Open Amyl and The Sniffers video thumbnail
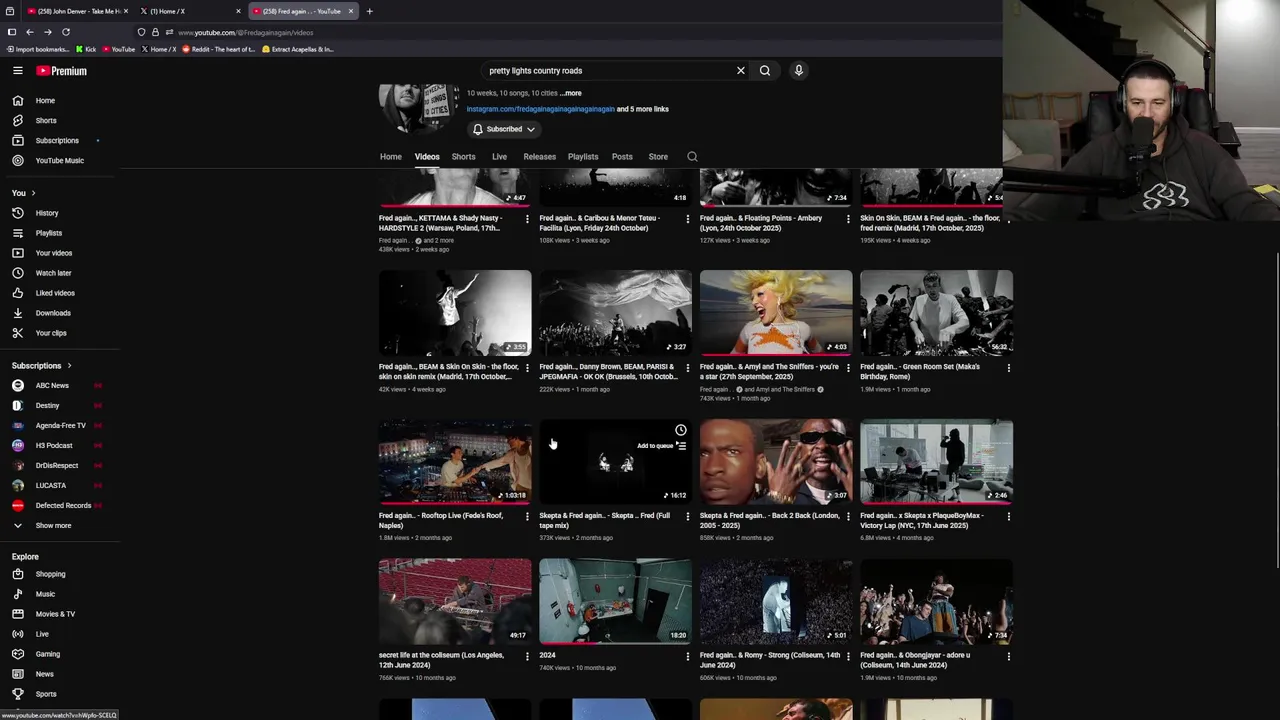 776,312
